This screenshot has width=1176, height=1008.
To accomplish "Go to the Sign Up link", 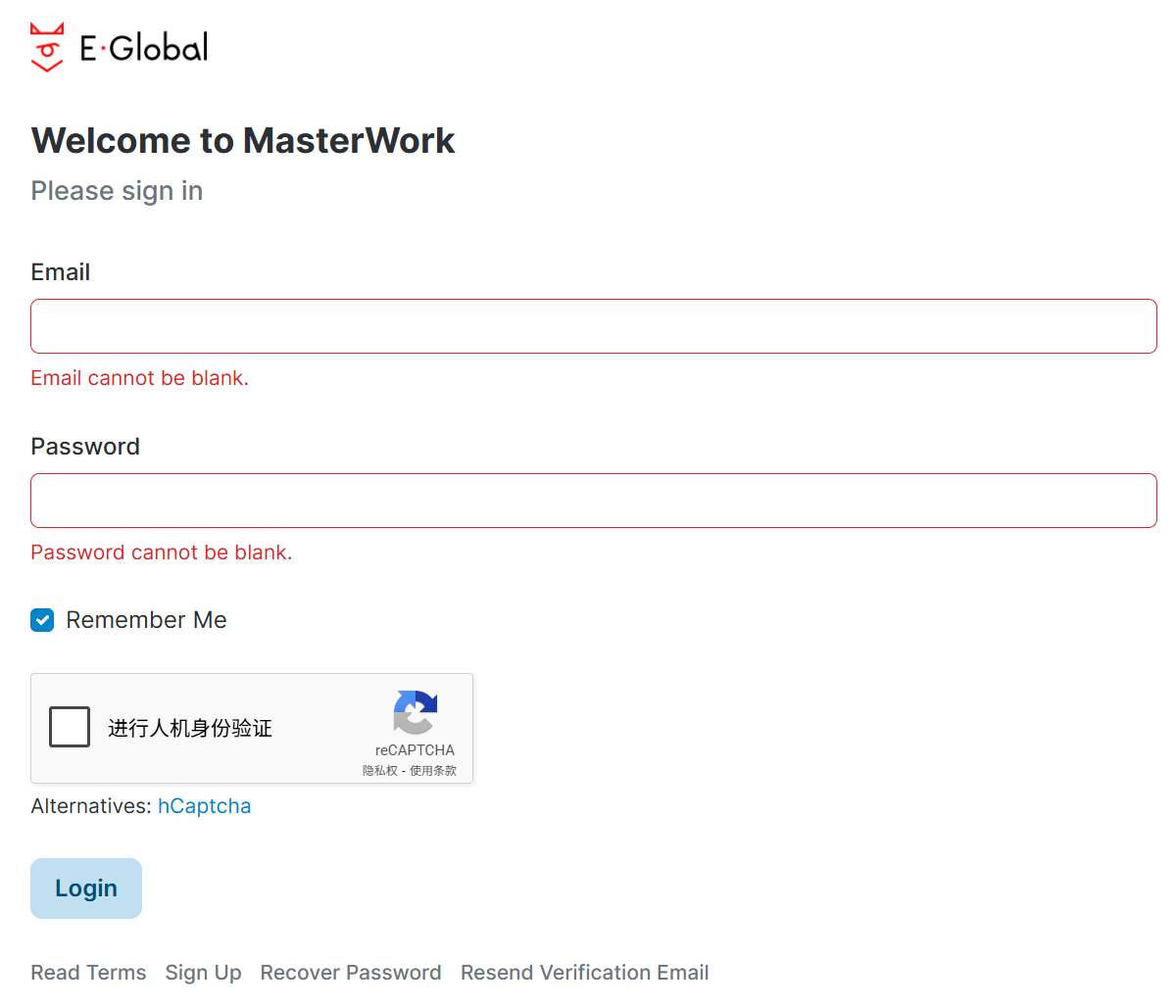I will click(203, 973).
